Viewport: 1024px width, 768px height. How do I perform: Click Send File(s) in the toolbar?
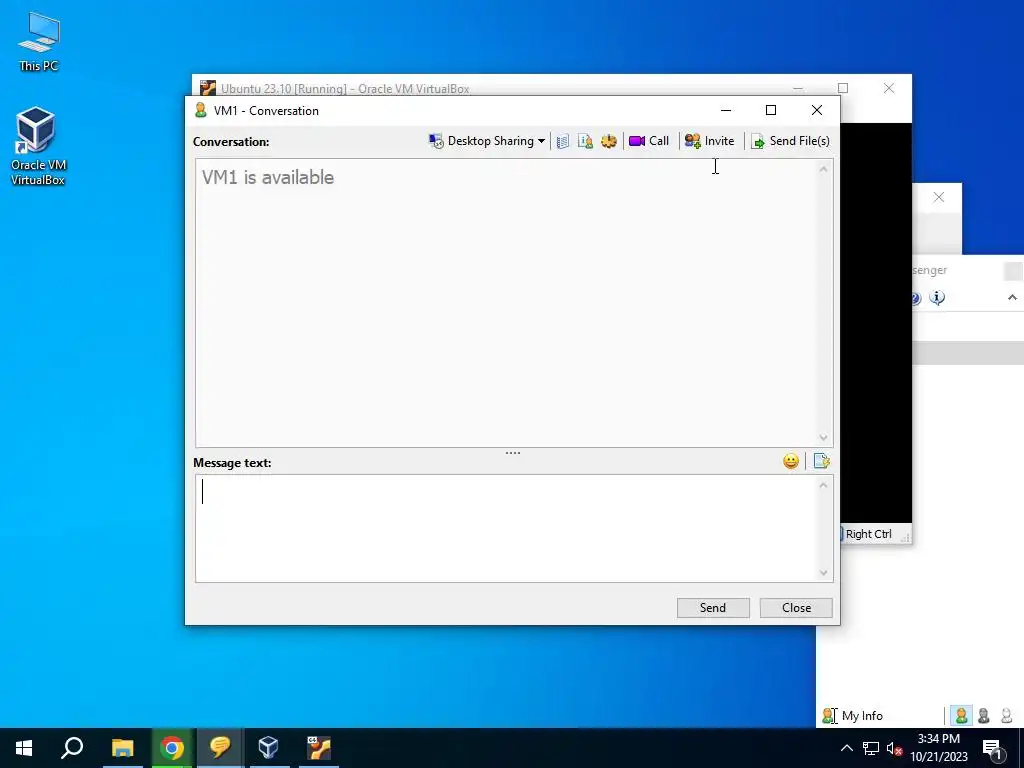(x=790, y=141)
